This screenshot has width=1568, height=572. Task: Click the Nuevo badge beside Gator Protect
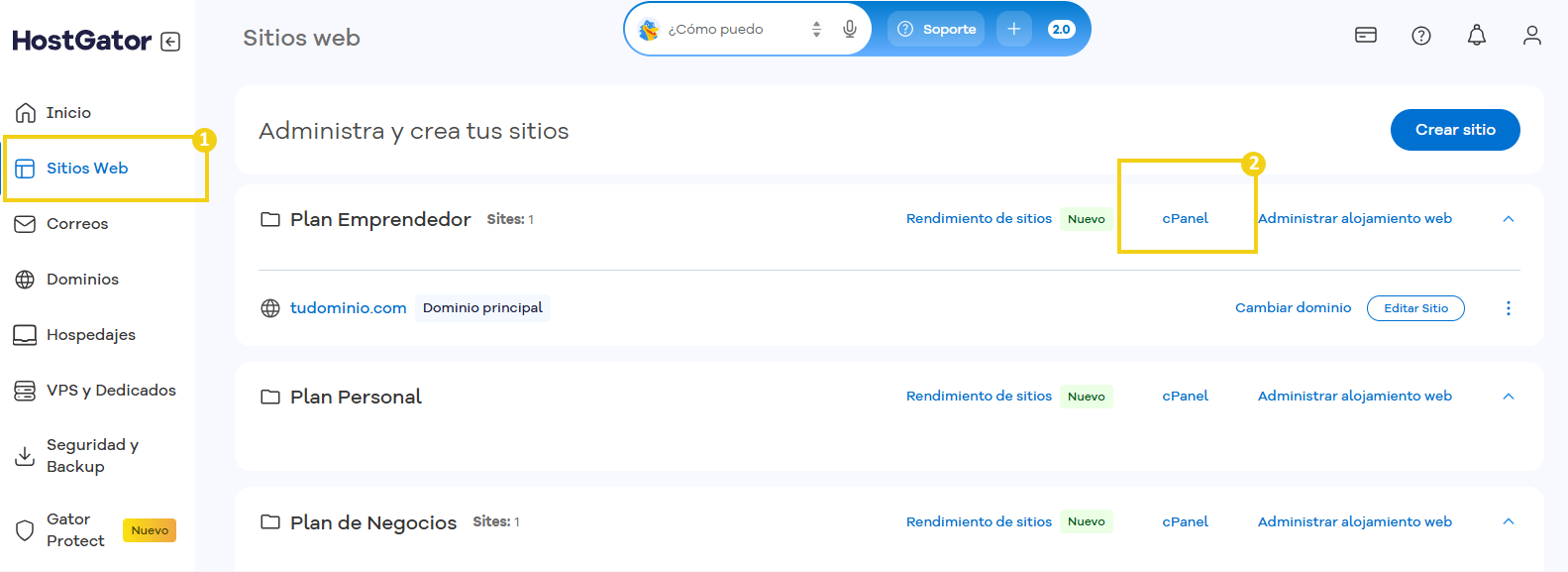point(150,530)
